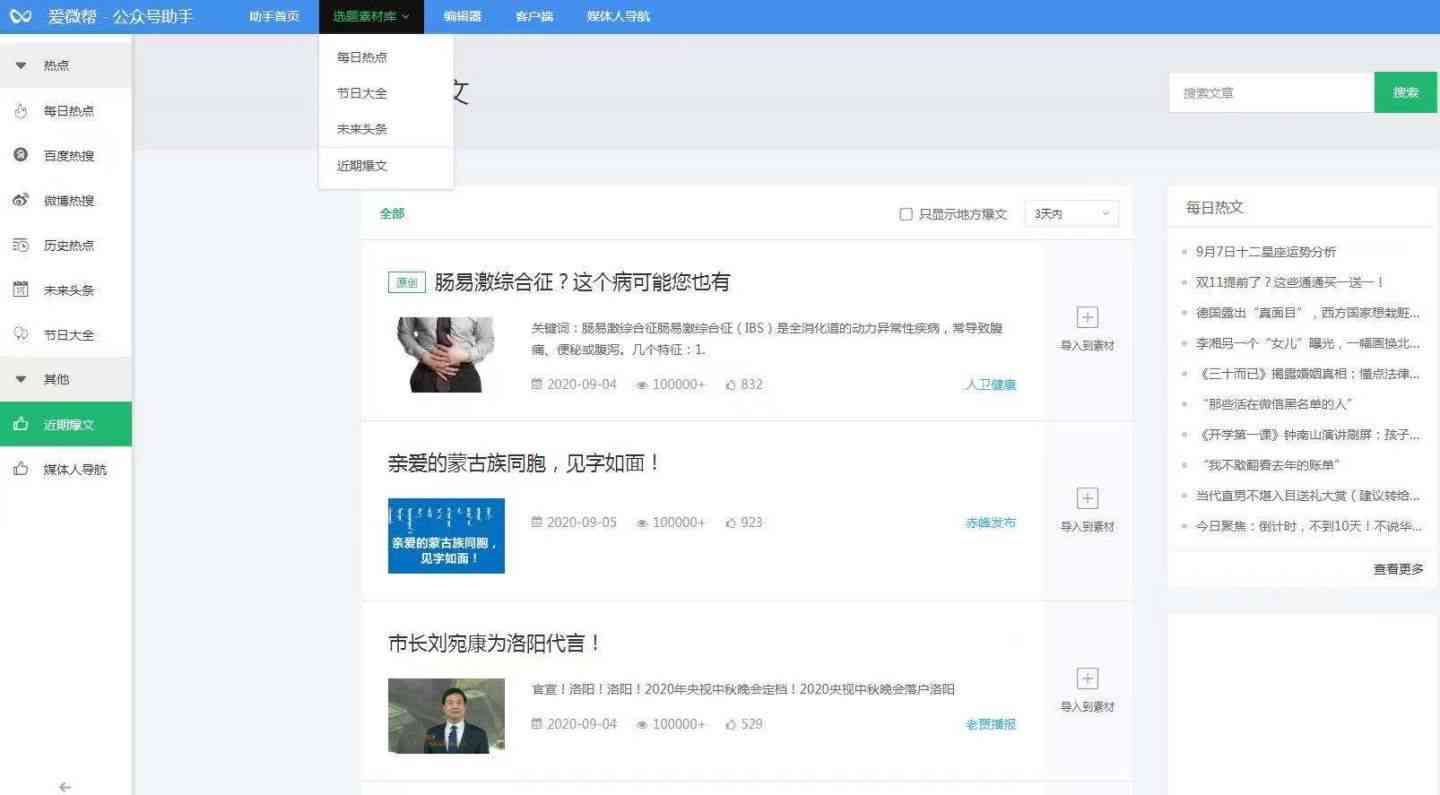Viewport: 1440px width, 795px height.
Task: Select 未来头条 from the dropdown menu
Action: [x=362, y=129]
